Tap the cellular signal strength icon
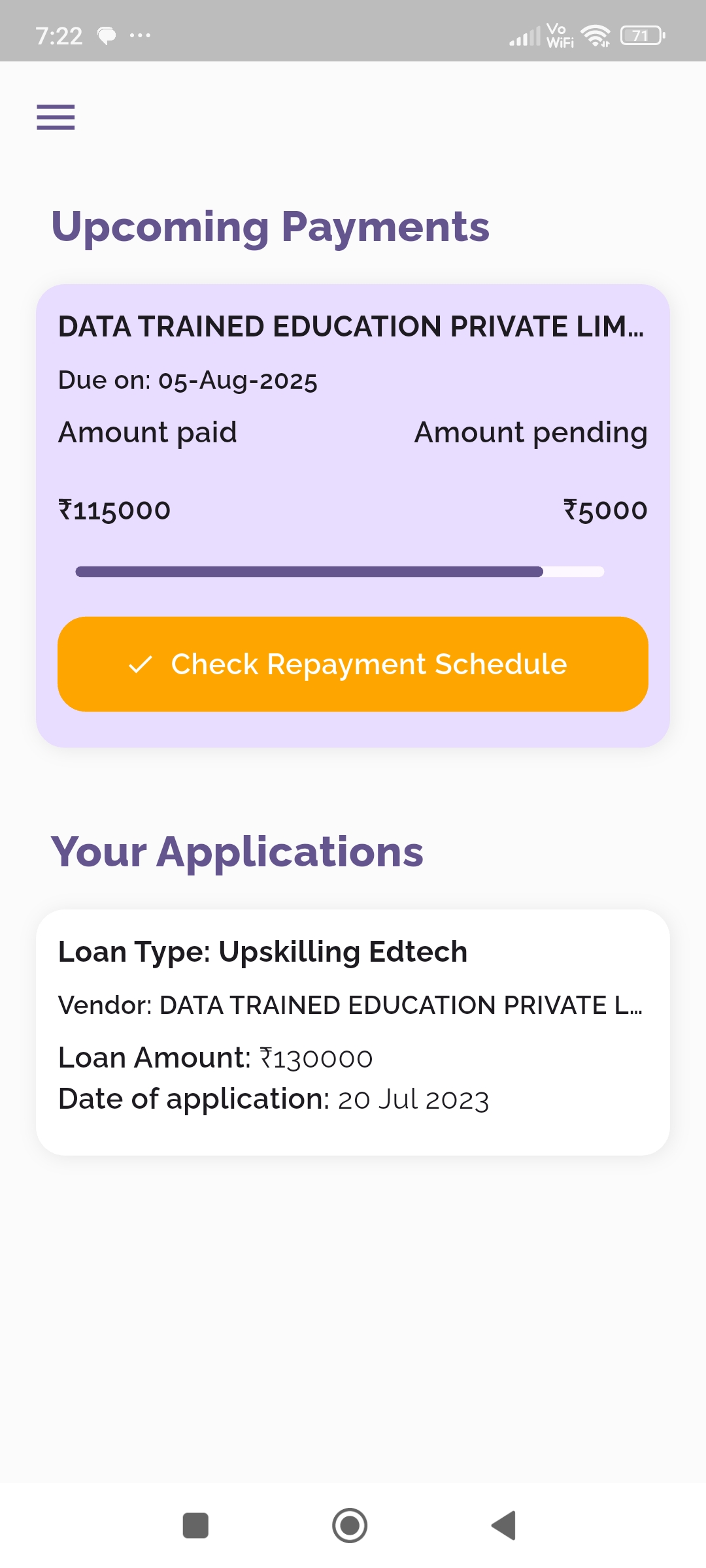The height and width of the screenshot is (1568, 706). 525,37
